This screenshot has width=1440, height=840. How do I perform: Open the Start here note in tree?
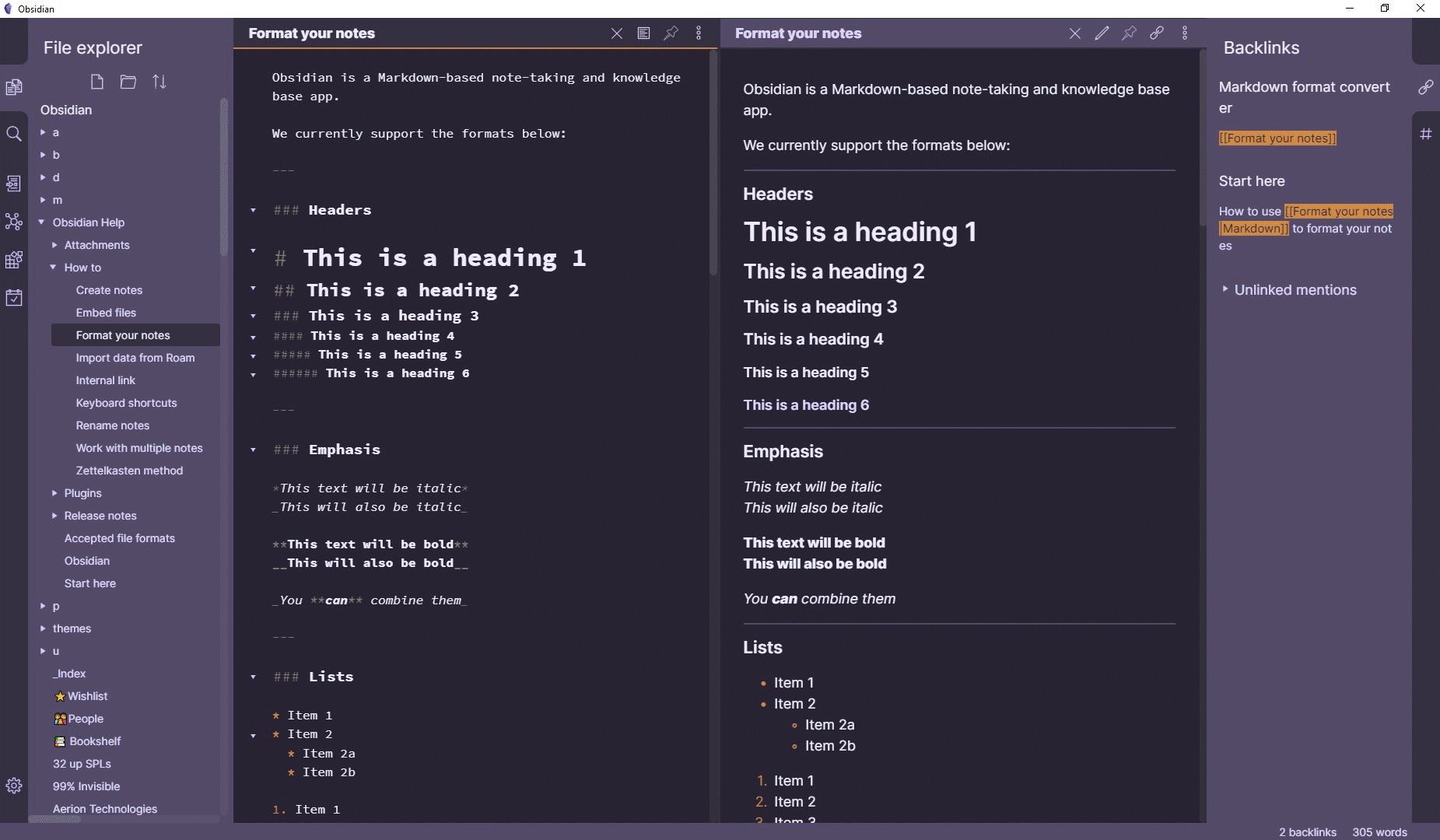(89, 583)
